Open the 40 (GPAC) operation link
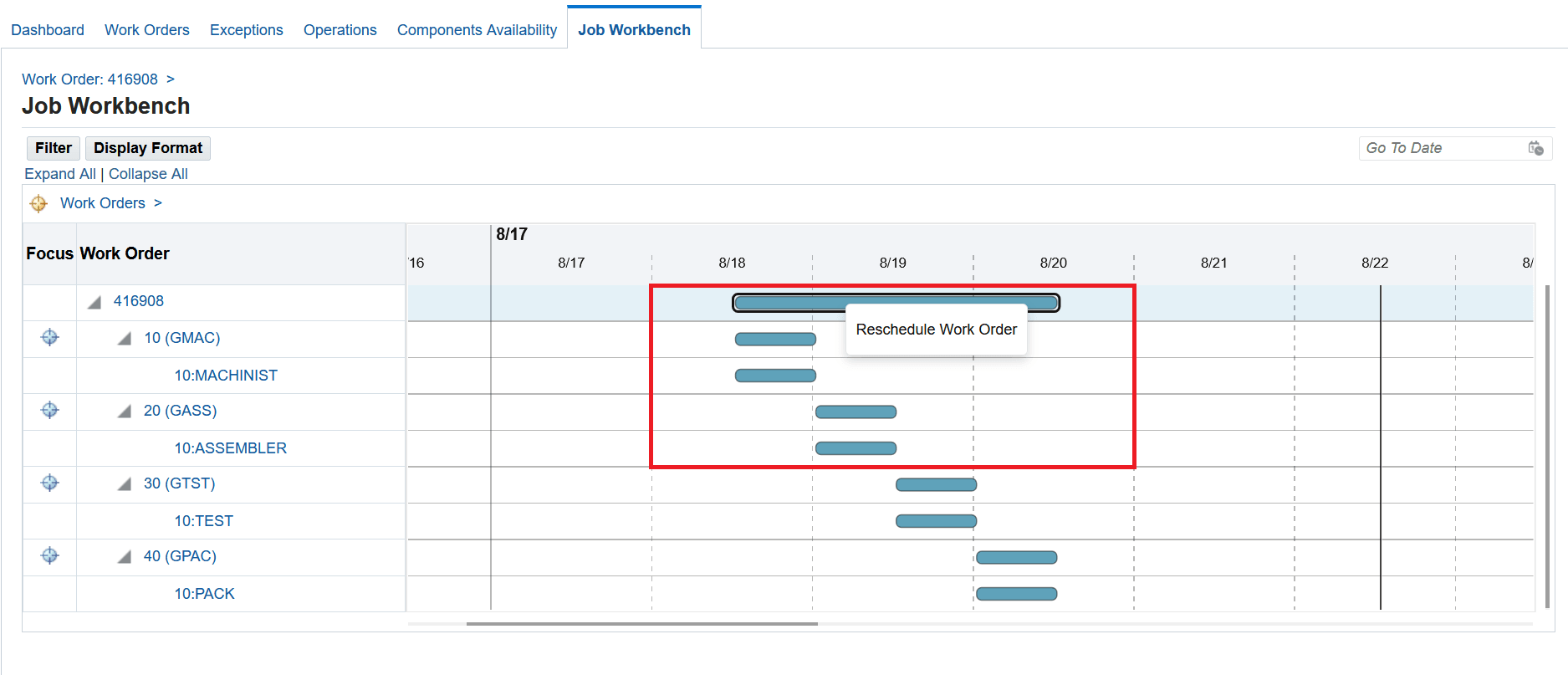Viewport: 1568px width, 675px height. [181, 556]
